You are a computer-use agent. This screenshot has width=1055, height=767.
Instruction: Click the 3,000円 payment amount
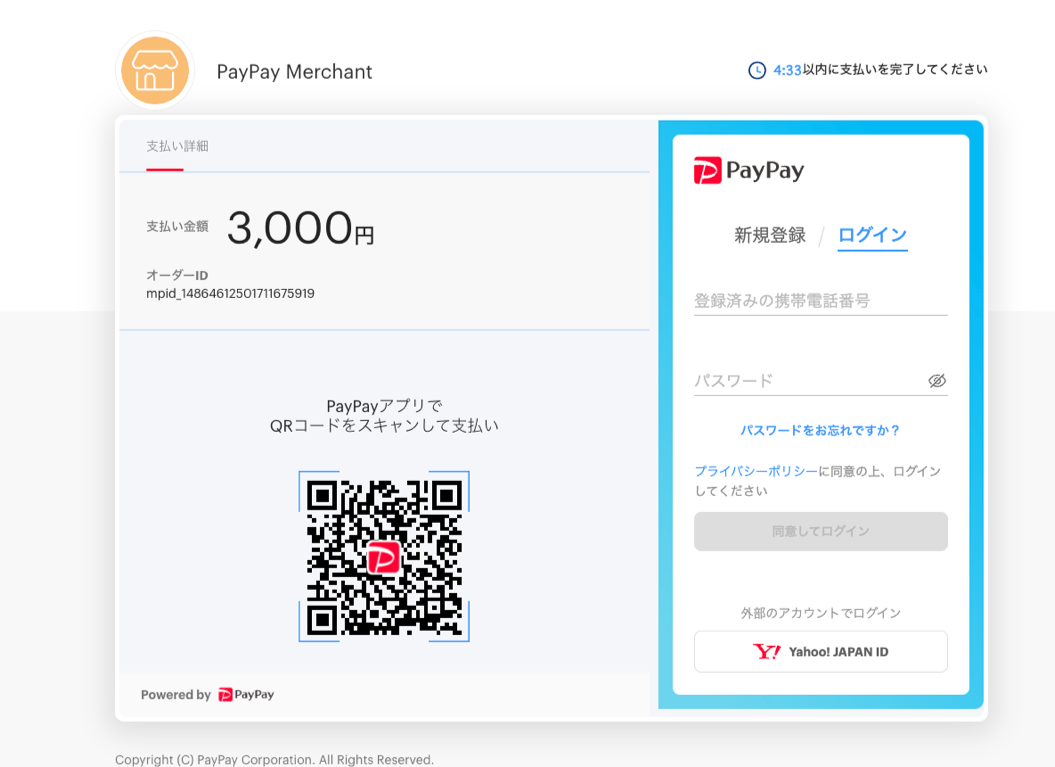301,228
